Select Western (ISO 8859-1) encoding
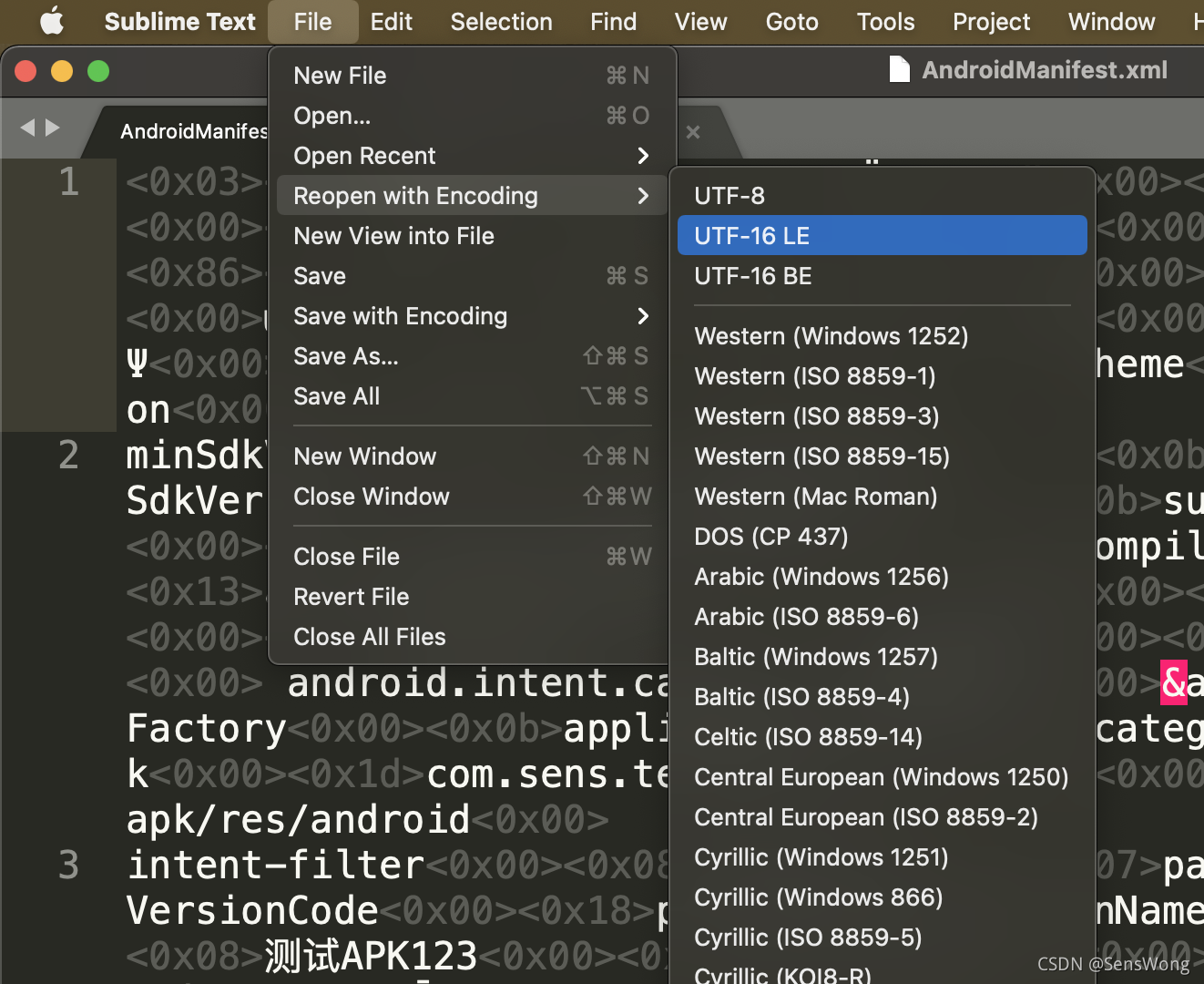The height and width of the screenshot is (984, 1204). [x=883, y=376]
